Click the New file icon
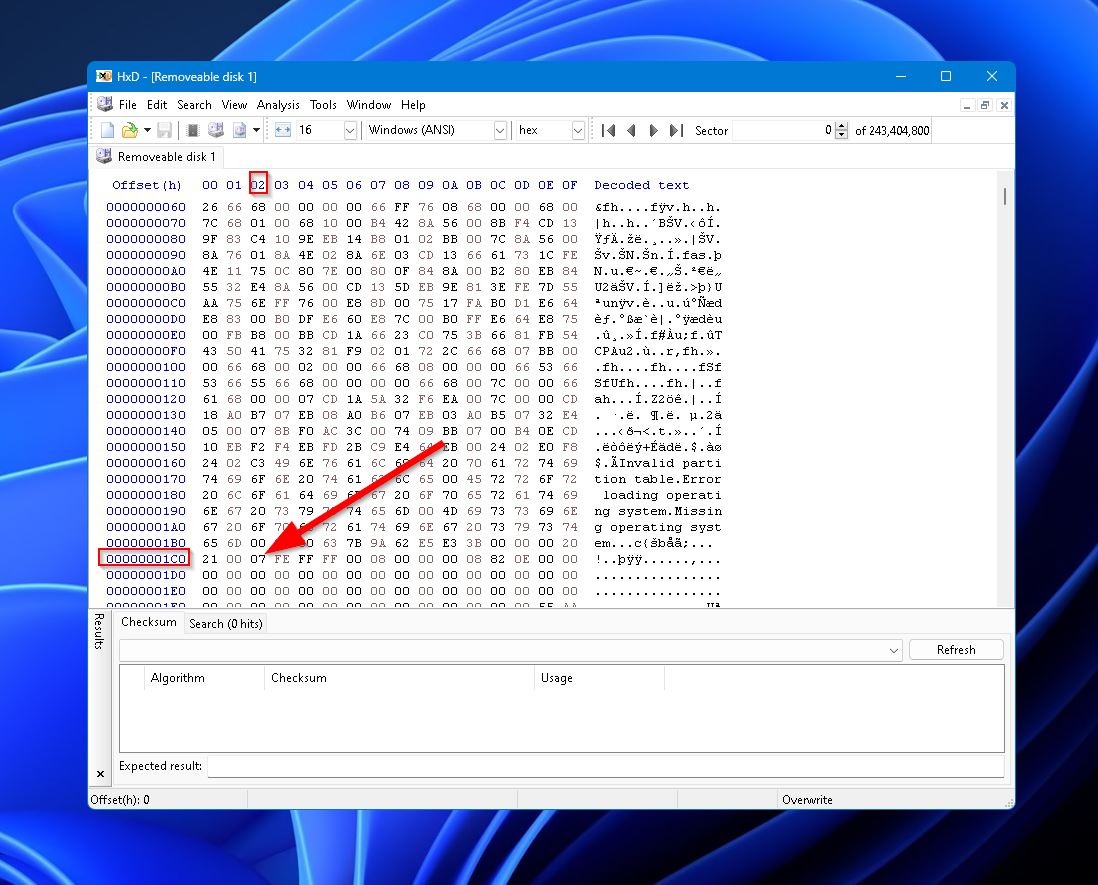Image resolution: width=1098 pixels, height=885 pixels. point(107,130)
